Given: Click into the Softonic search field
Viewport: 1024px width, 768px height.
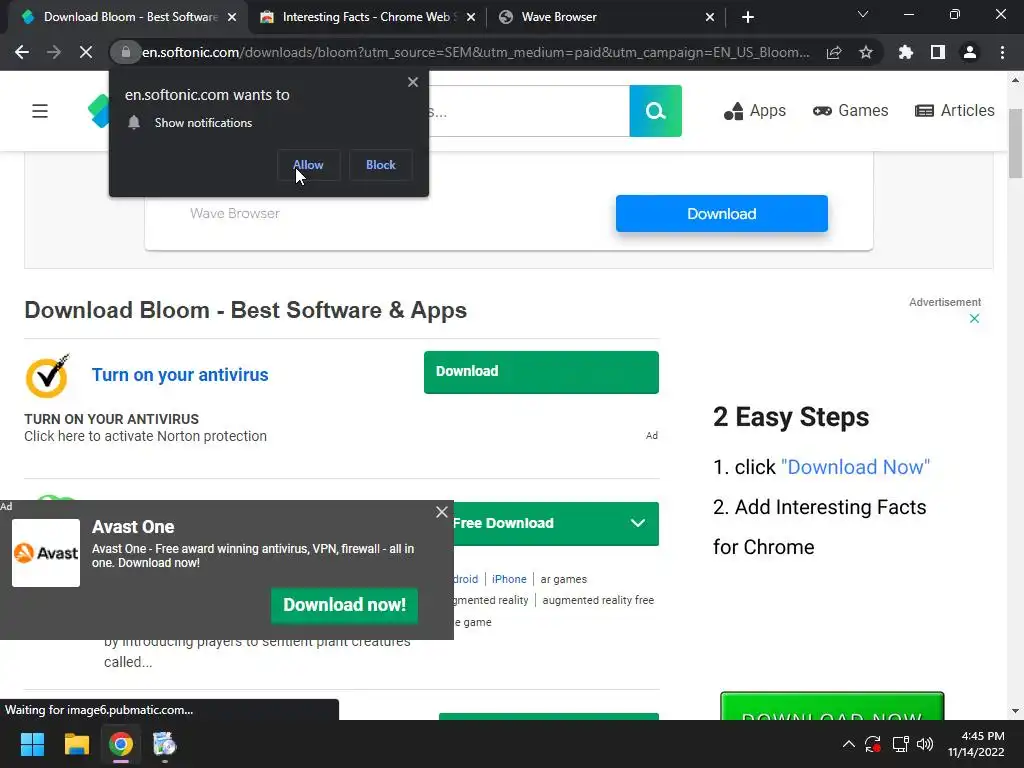Looking at the screenshot, I should point(529,111).
